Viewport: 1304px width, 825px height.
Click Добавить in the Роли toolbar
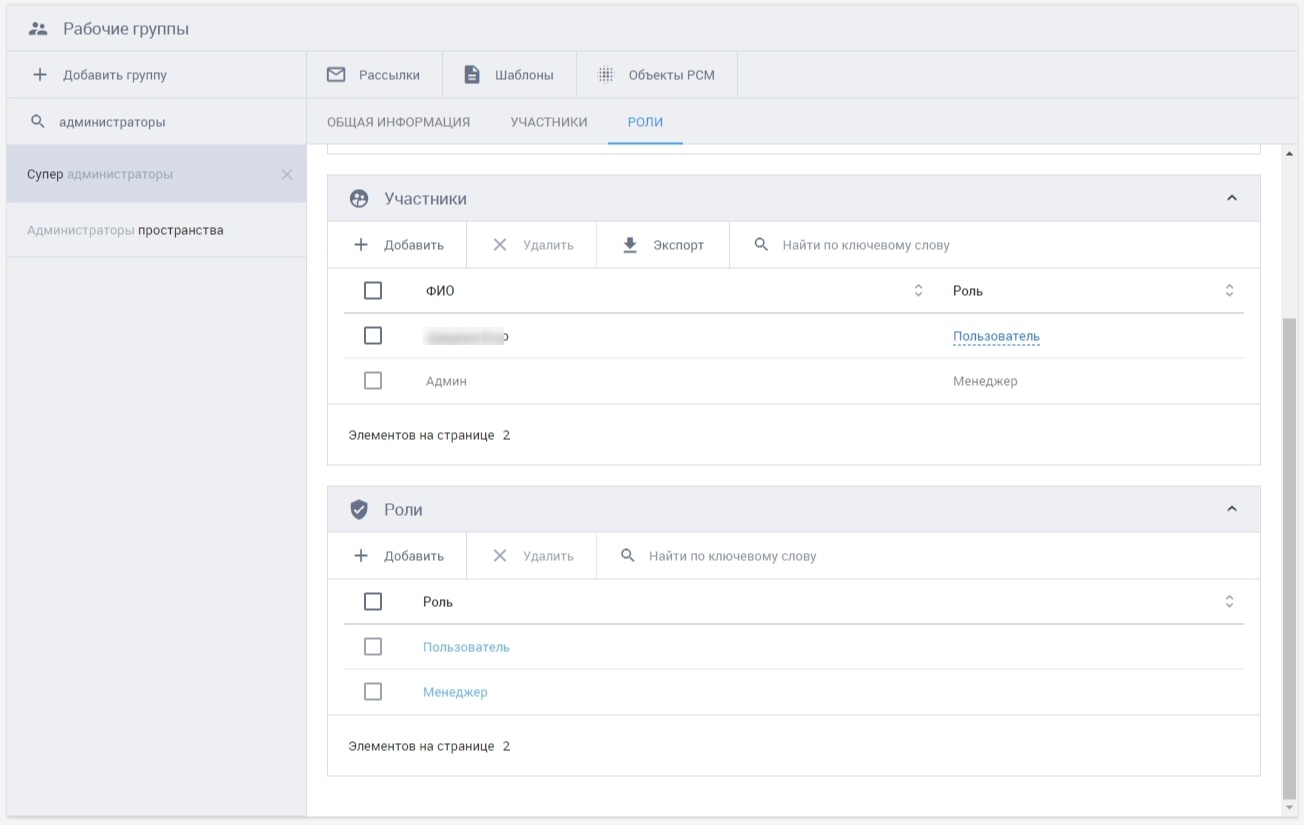point(398,556)
